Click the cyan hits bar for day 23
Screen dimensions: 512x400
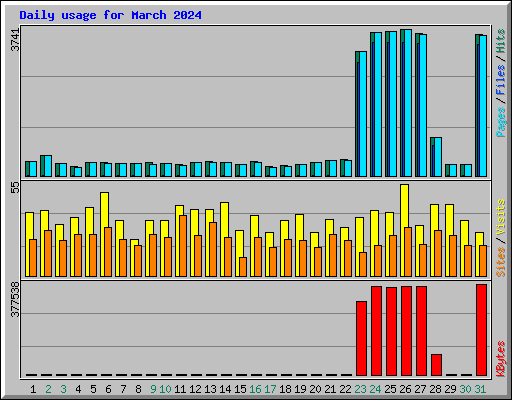363,114
